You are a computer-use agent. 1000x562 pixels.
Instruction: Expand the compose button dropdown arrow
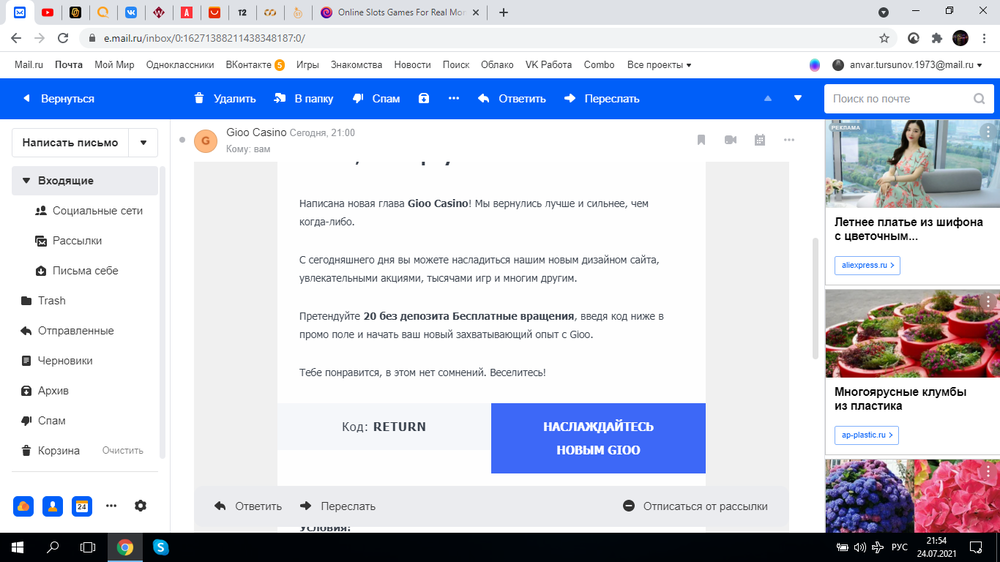pyautogui.click(x=143, y=142)
